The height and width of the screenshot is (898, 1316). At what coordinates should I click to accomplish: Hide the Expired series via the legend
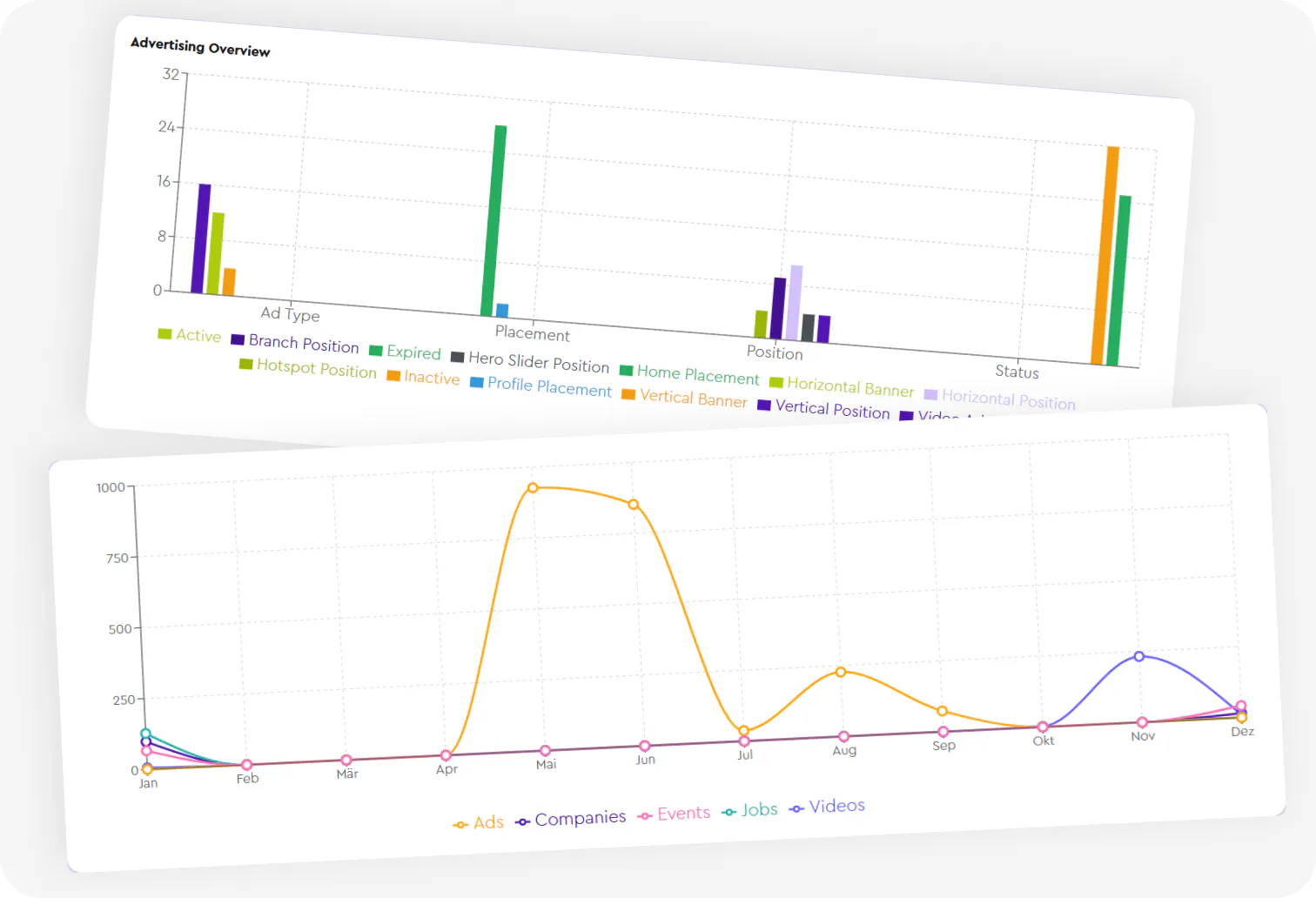(x=405, y=352)
